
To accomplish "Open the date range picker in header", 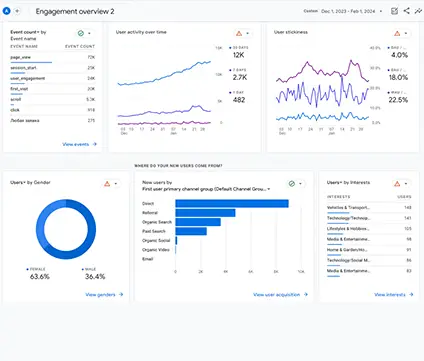I will 343,11.
